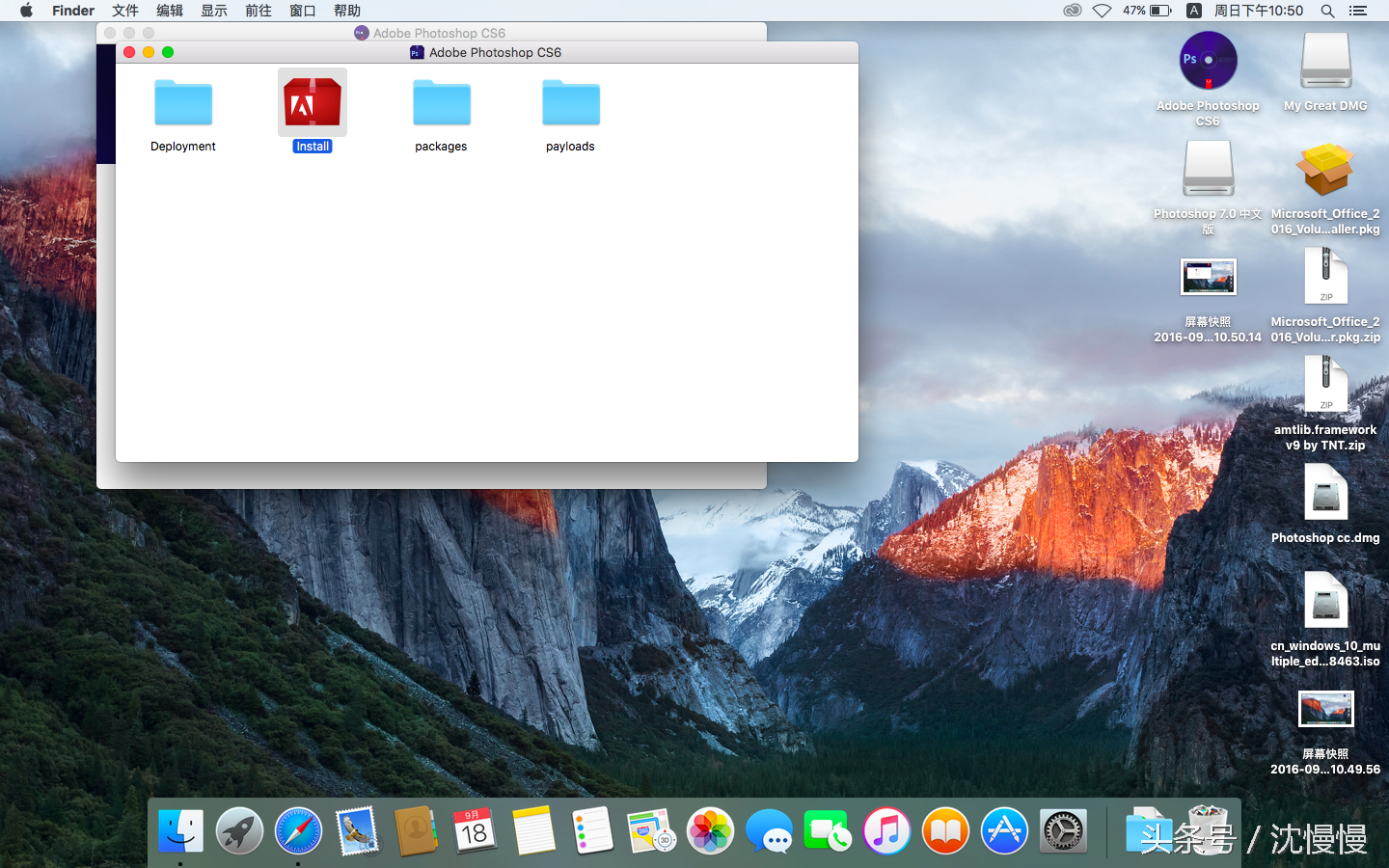Viewport: 1389px width, 868px height.
Task: Click the Install file name label
Action: click(313, 147)
